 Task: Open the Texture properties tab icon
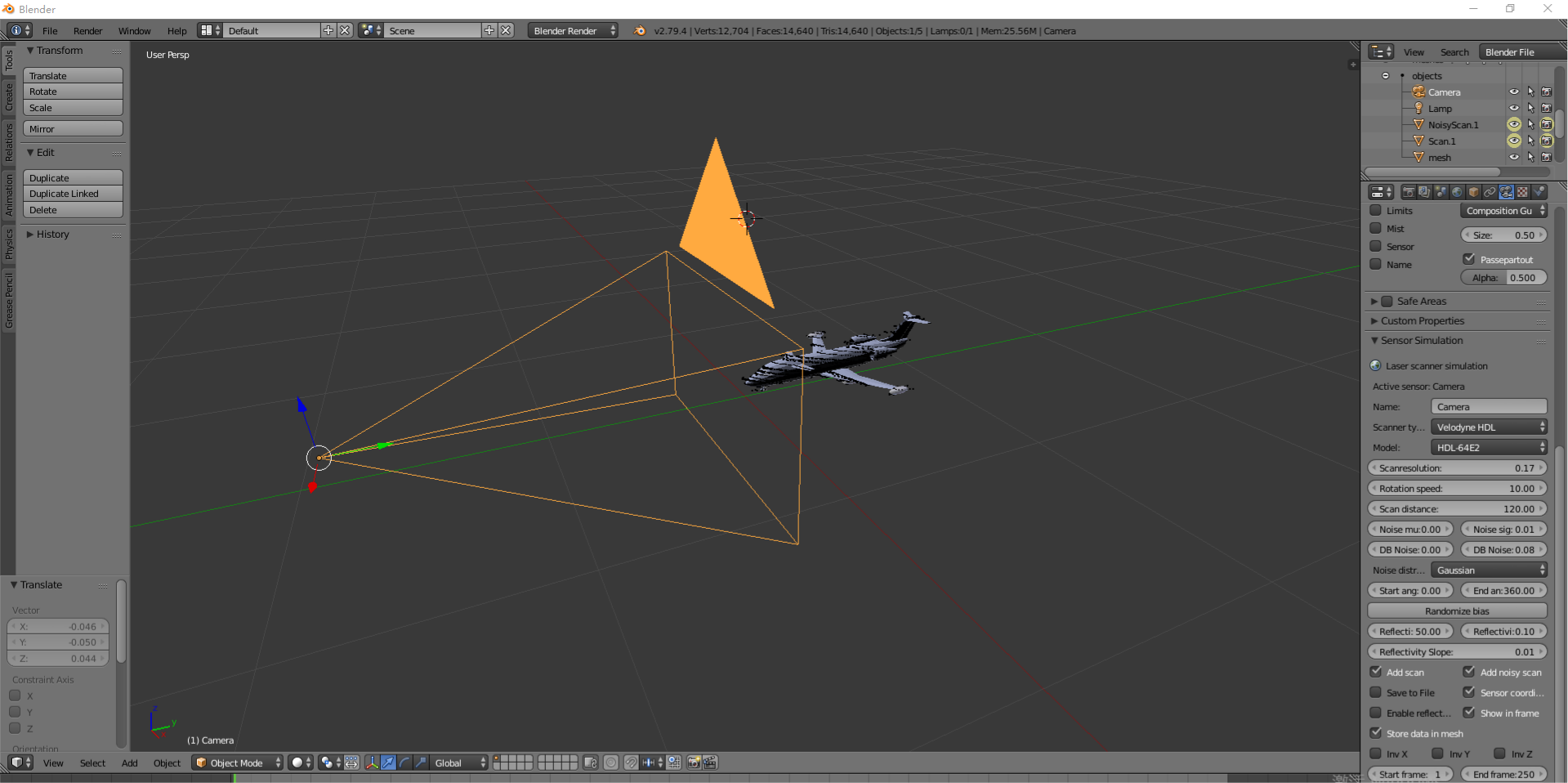tap(1522, 192)
